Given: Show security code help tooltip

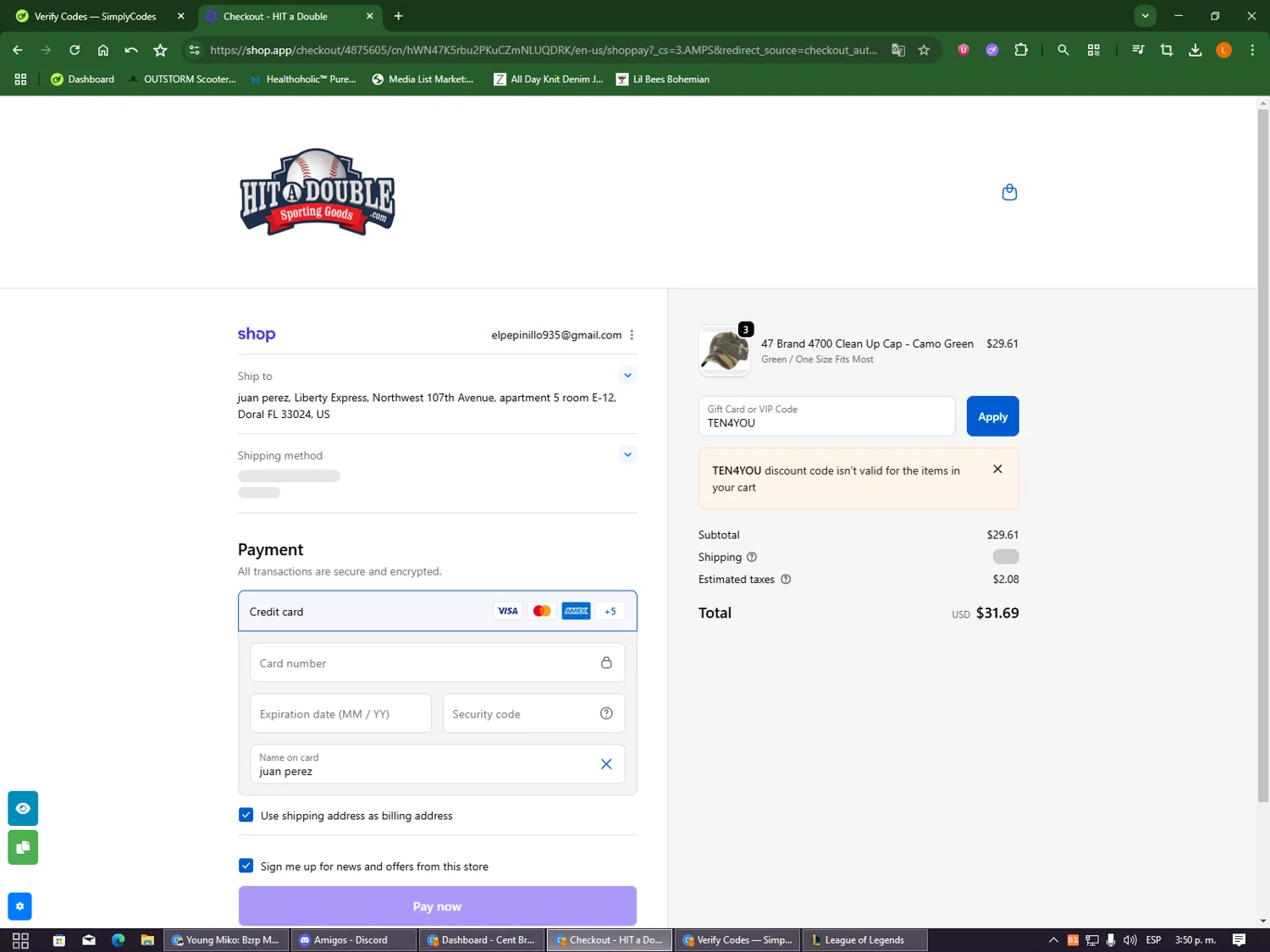Looking at the screenshot, I should pos(606,713).
